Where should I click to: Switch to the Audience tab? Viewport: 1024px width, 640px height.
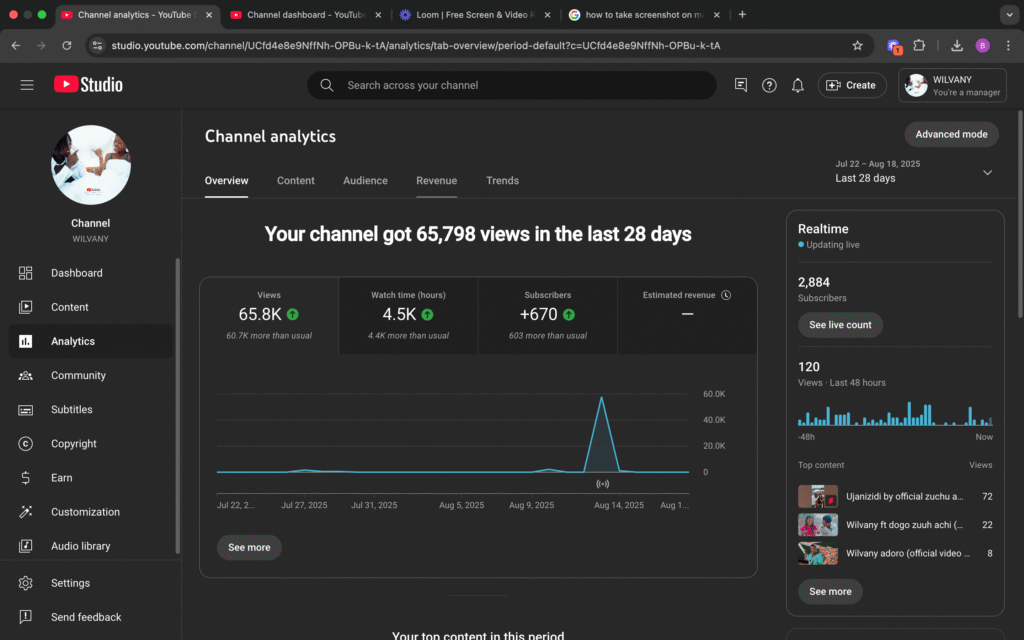pos(365,181)
